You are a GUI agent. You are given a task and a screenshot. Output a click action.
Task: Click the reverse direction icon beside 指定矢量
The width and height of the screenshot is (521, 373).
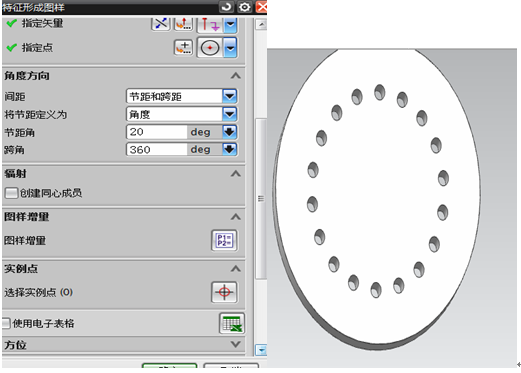161,23
